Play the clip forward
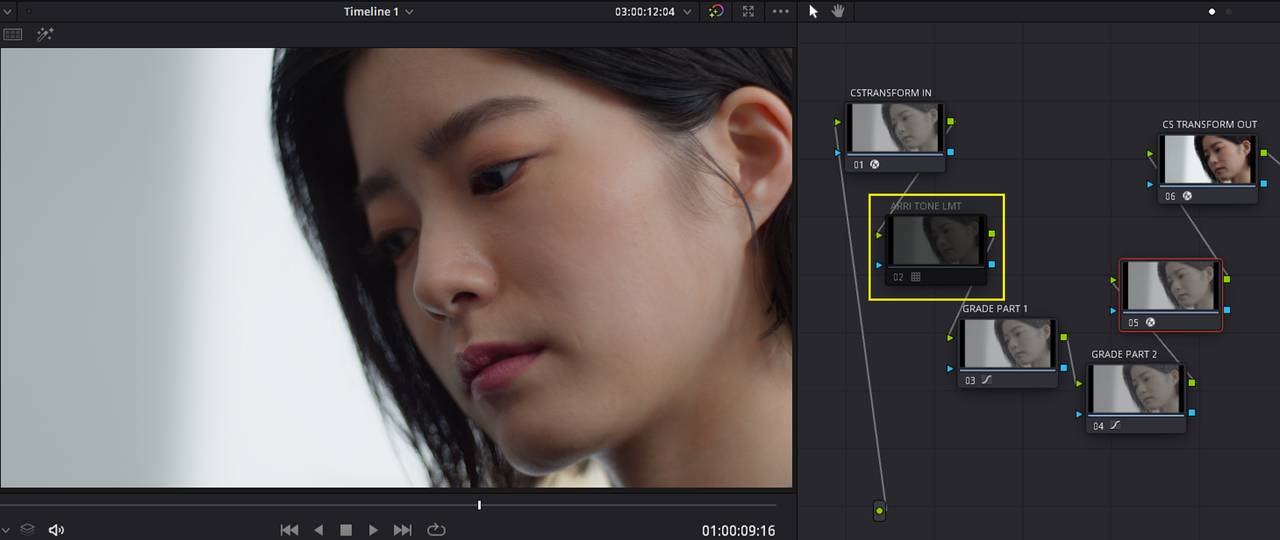 [373, 530]
